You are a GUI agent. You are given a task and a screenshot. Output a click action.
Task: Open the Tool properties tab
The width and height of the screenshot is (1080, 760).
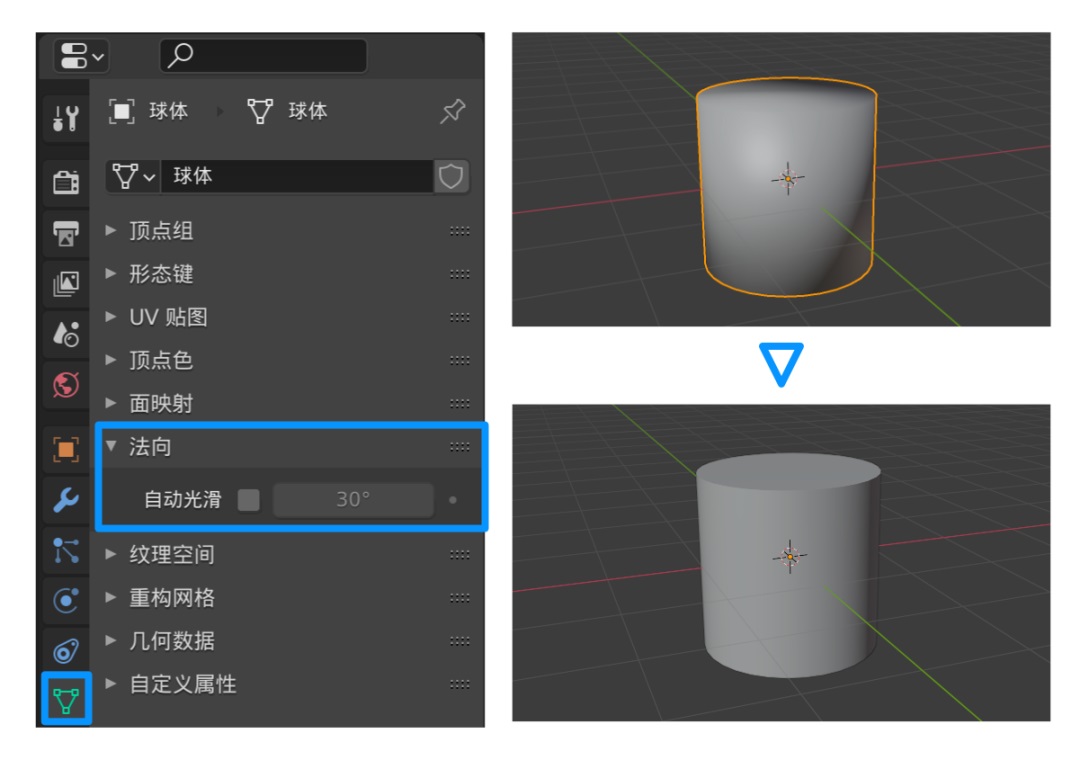tap(66, 119)
